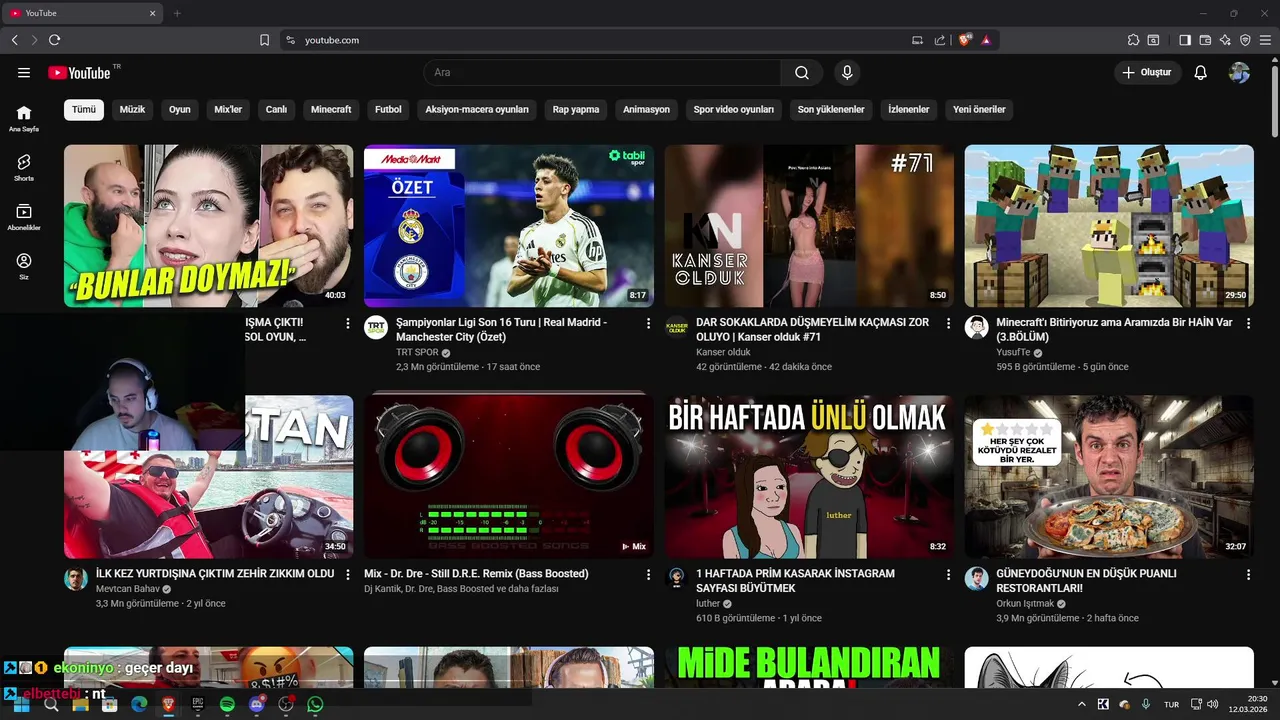Click the Oluştur create button
The height and width of the screenshot is (720, 1280).
[x=1147, y=72]
